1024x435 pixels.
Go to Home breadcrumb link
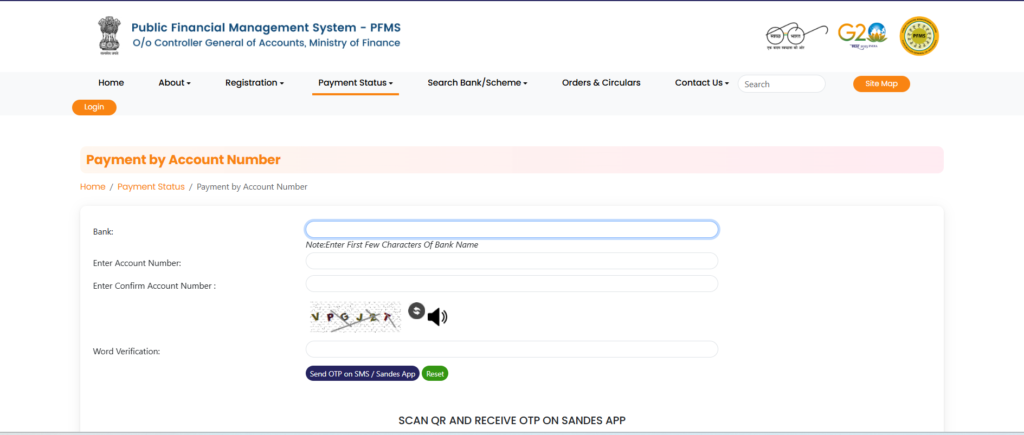[x=93, y=187]
